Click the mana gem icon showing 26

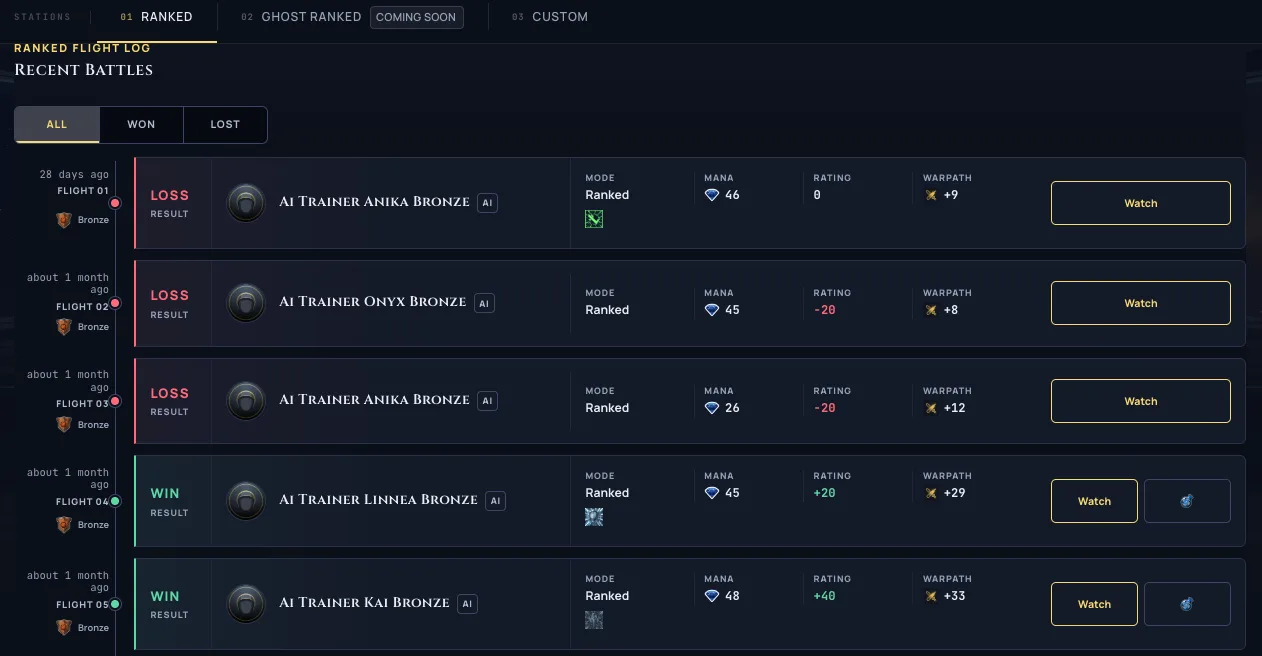point(712,408)
